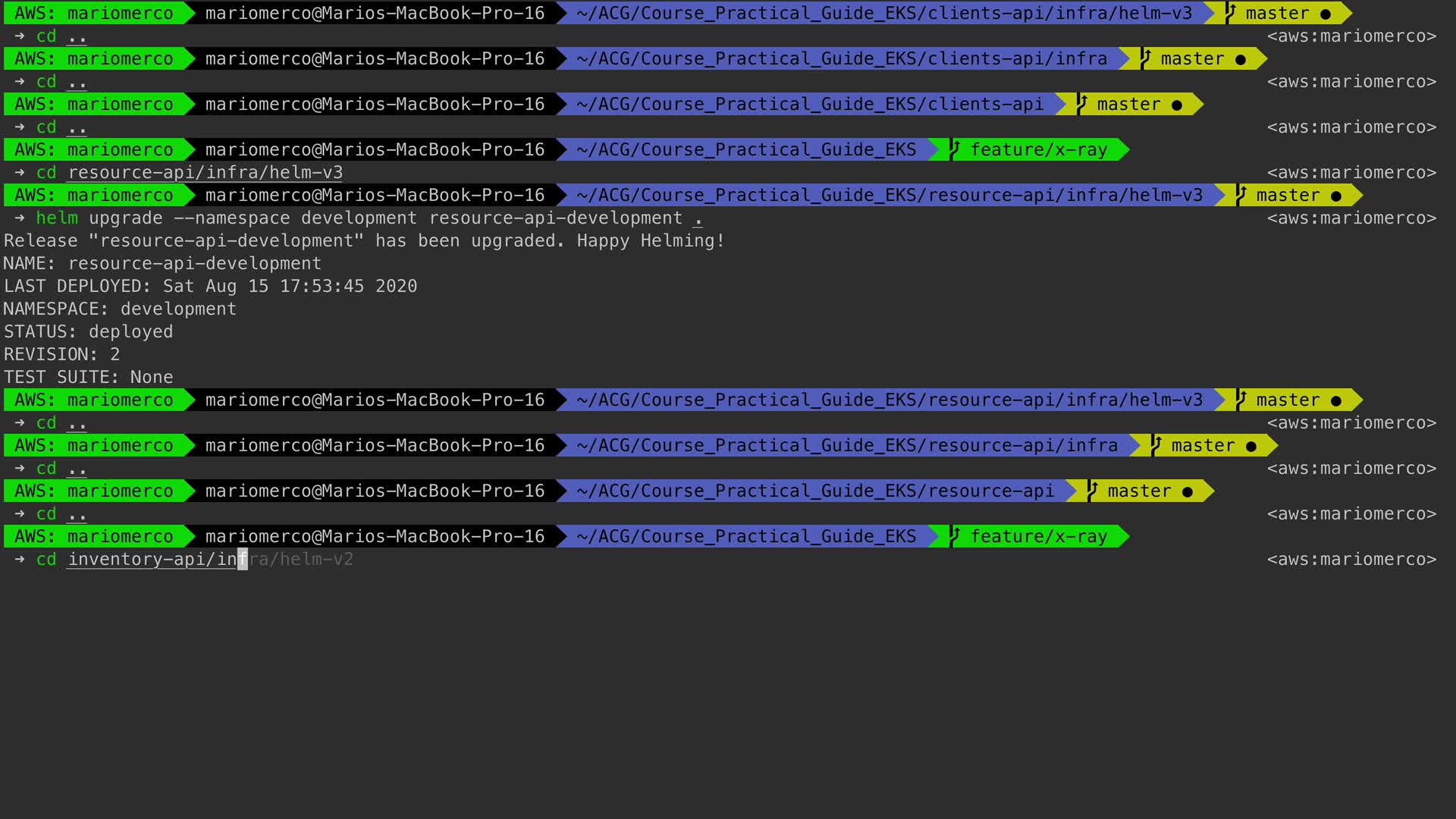
Task: Click the dirty-status dot on the clients-api/infra prompt
Action: coord(1241,59)
